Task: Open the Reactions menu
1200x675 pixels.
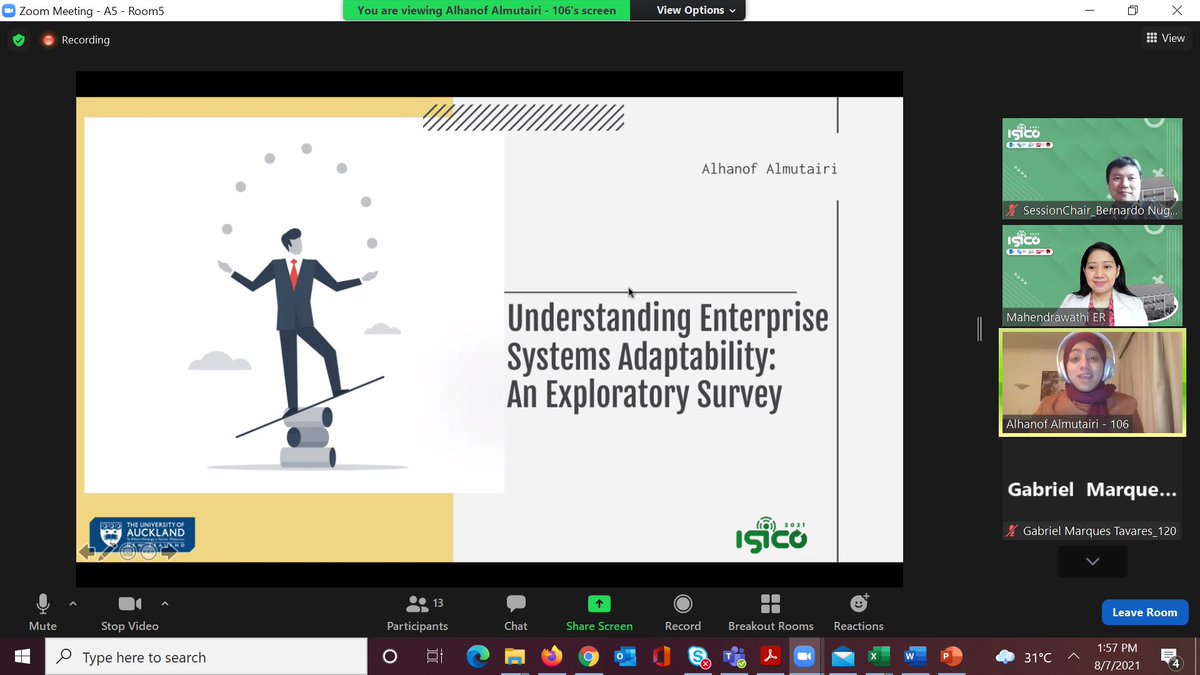Action: coord(858,612)
